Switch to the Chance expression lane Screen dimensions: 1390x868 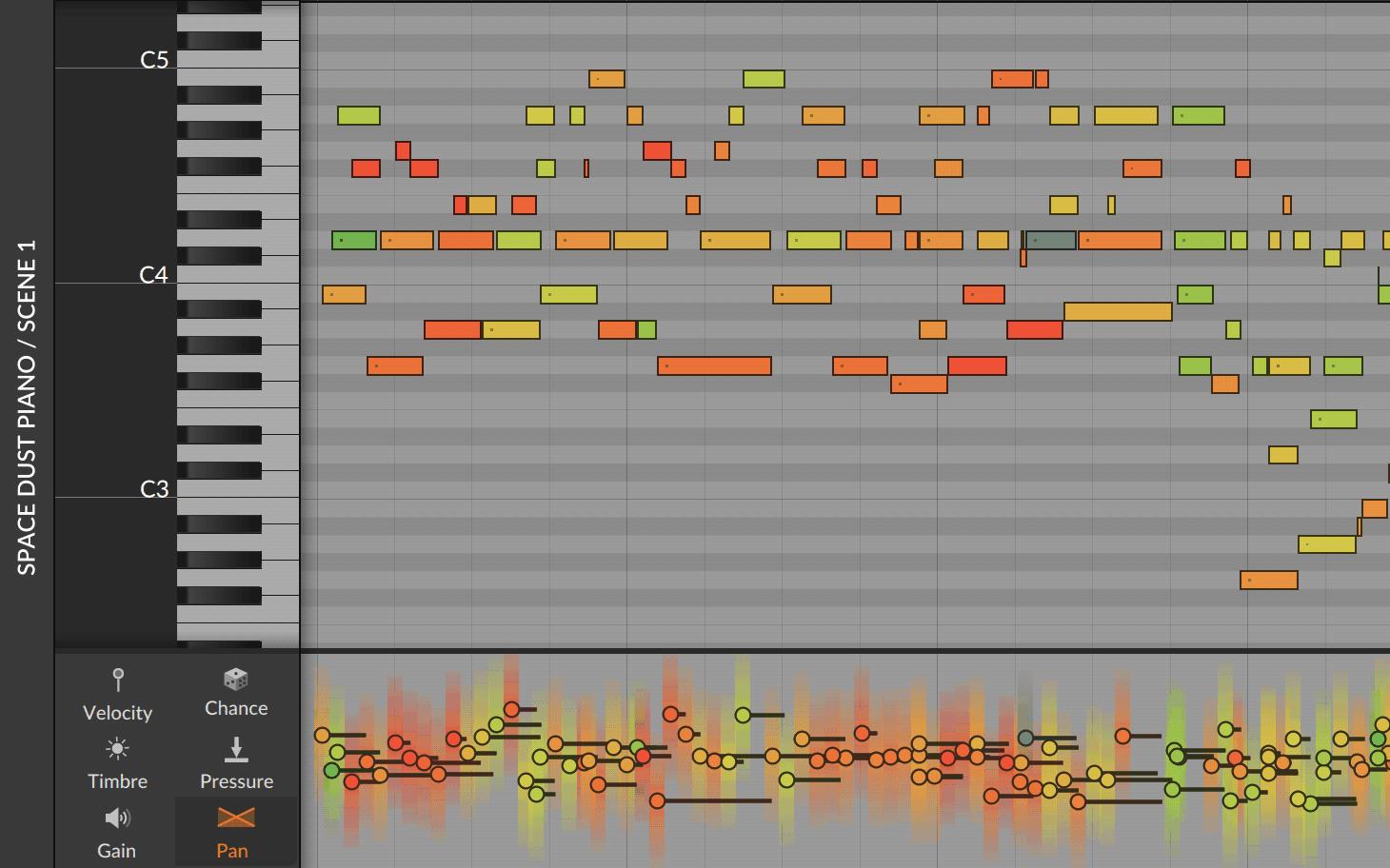236,693
